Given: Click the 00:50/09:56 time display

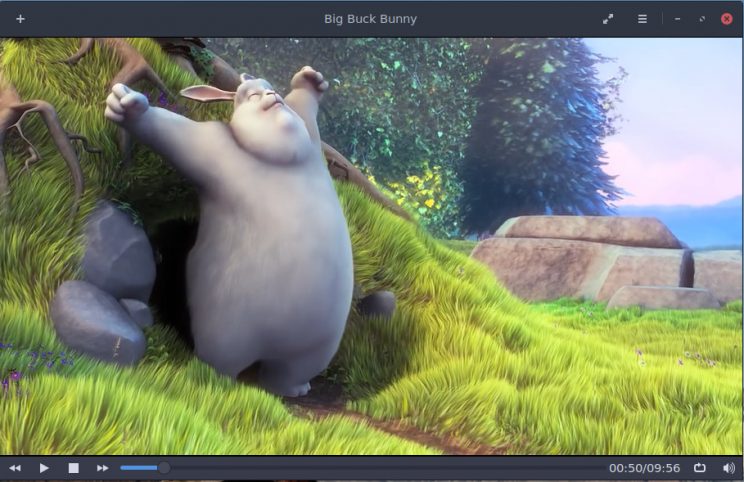Looking at the screenshot, I should pos(644,468).
